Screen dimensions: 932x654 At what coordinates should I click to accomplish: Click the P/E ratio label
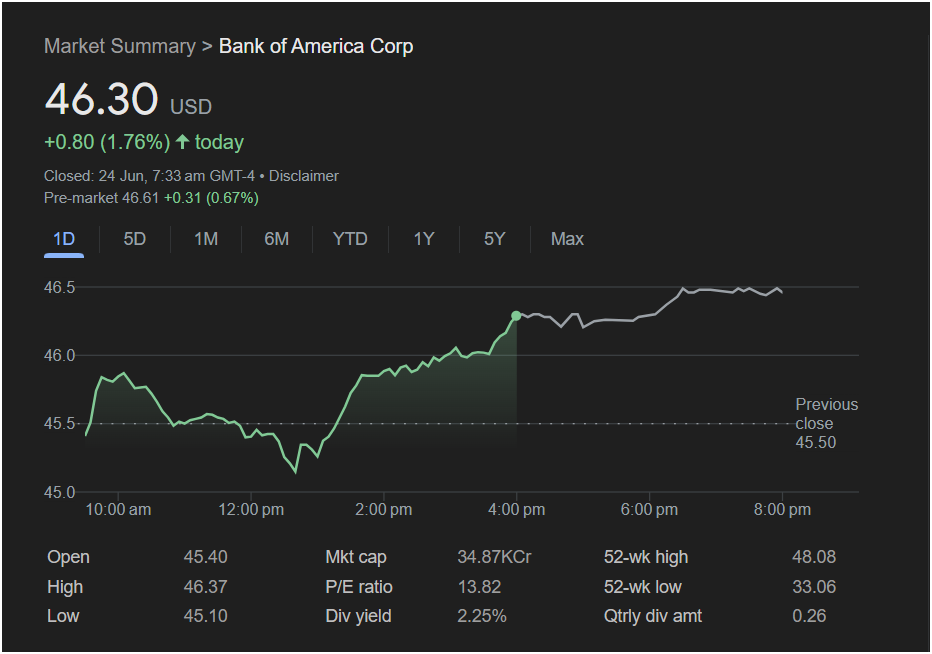click(x=359, y=587)
